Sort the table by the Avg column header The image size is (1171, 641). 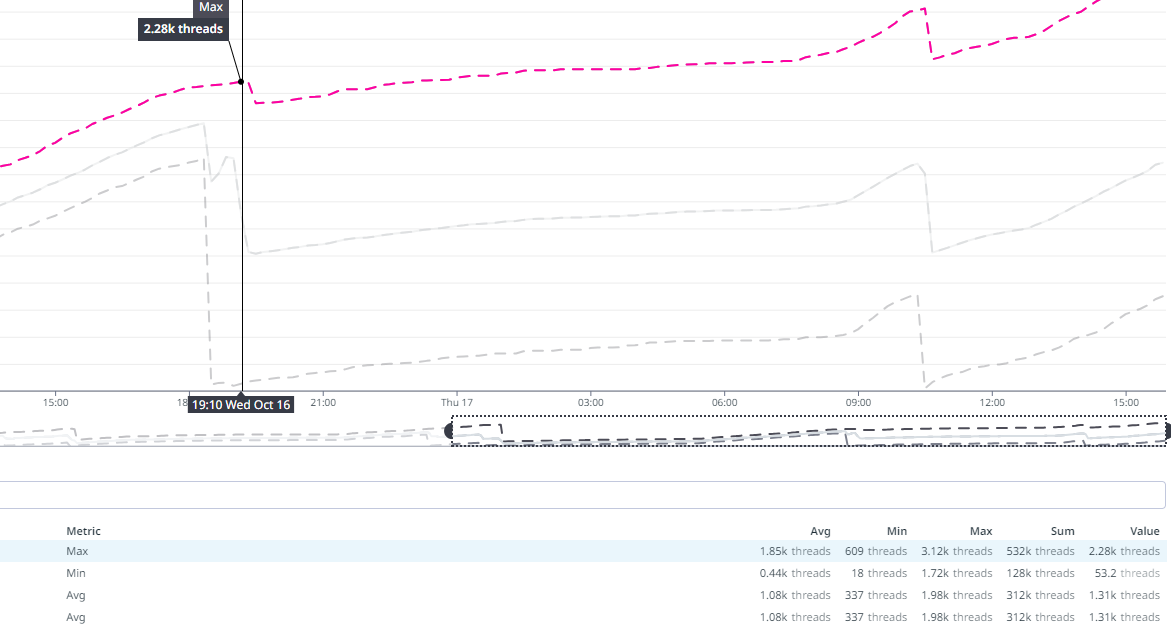pos(820,531)
